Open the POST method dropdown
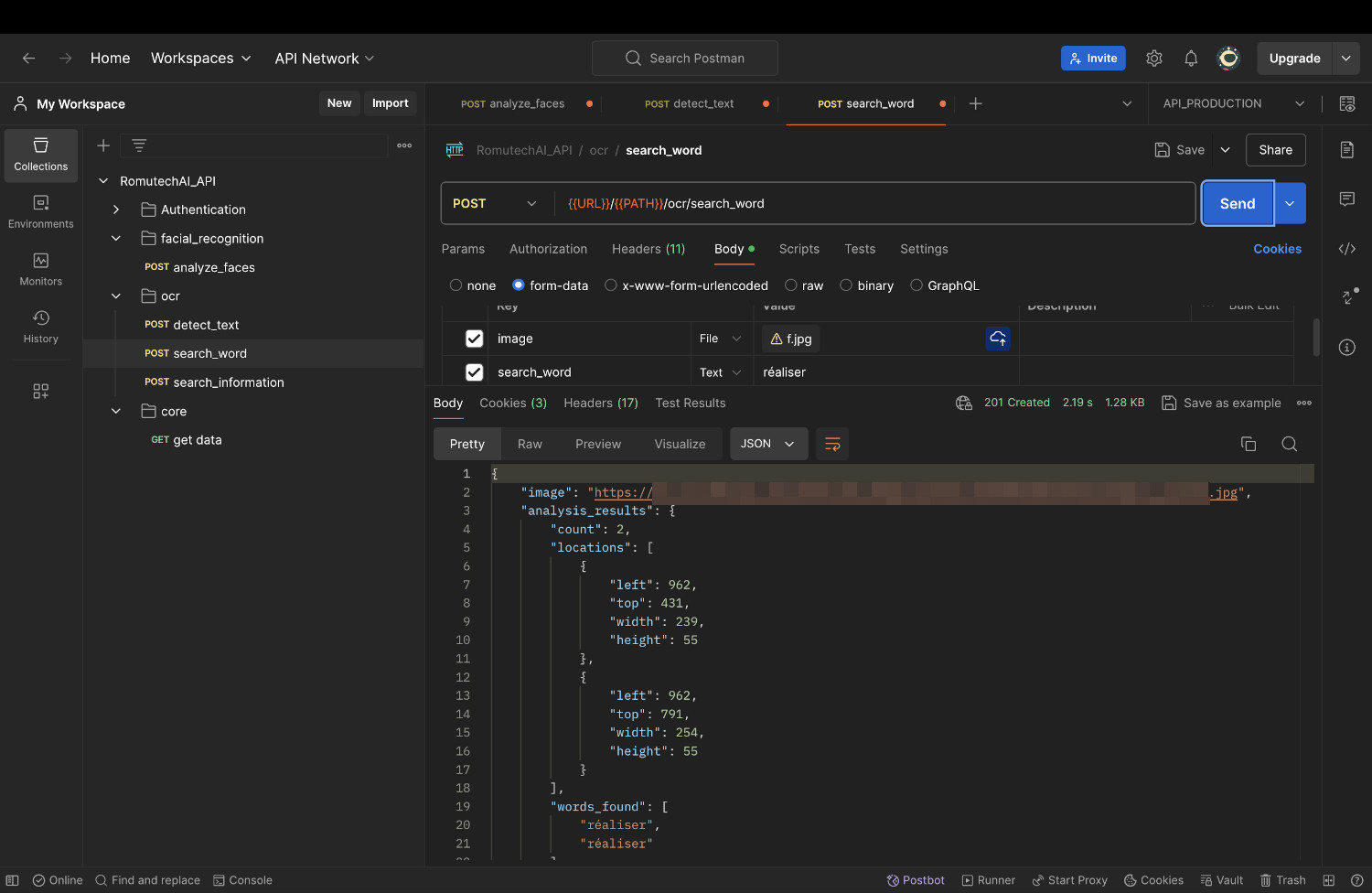1372x893 pixels. point(495,203)
